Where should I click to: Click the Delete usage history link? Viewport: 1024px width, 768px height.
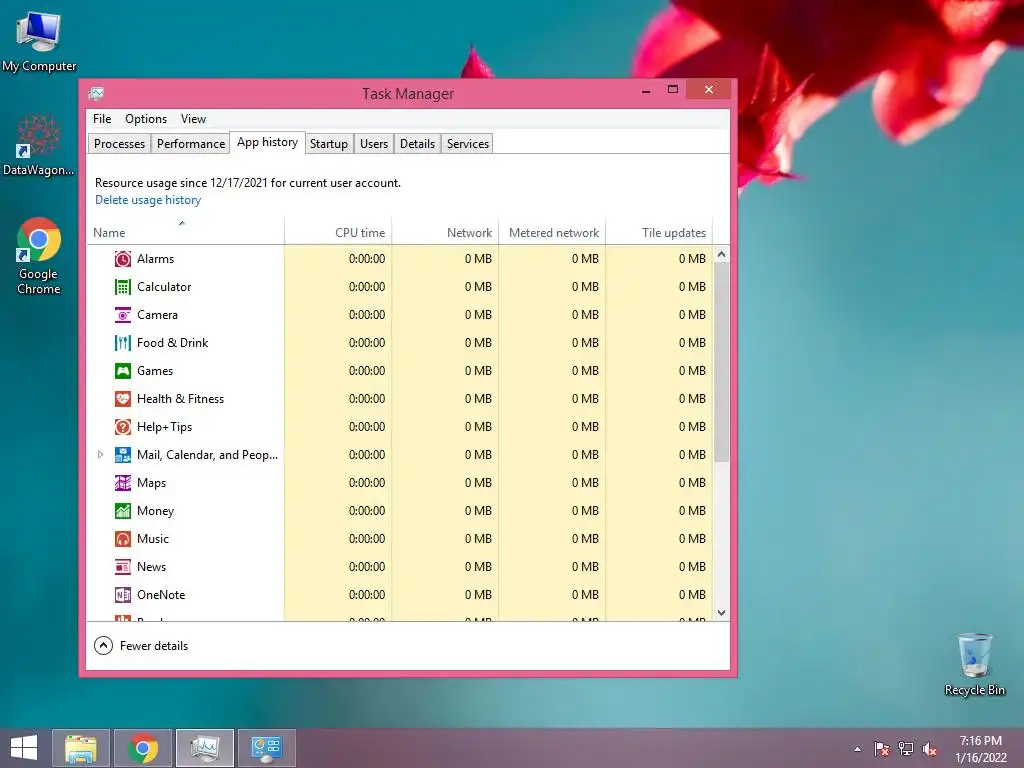click(148, 200)
